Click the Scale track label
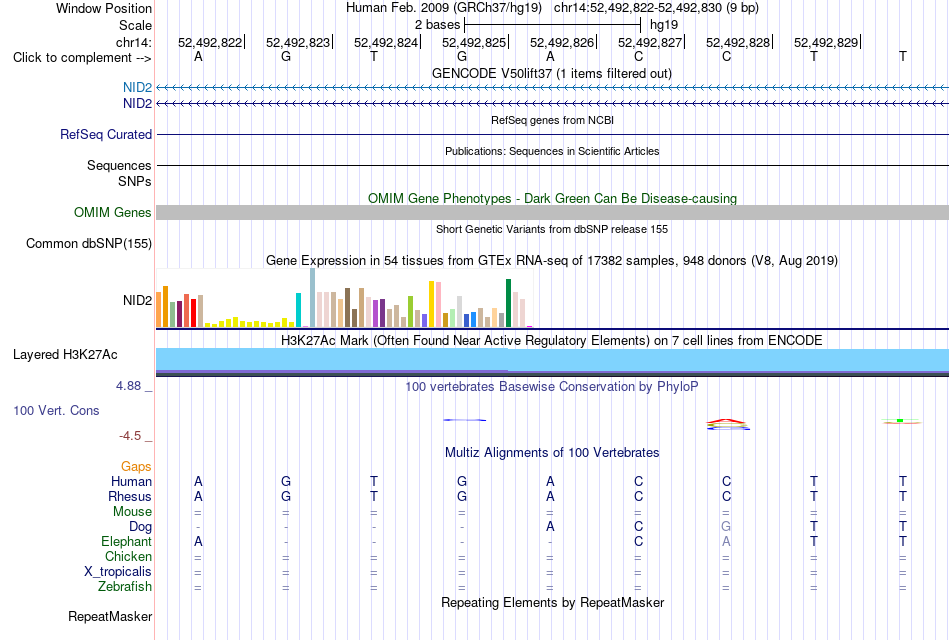This screenshot has width=950, height=640. (x=135, y=25)
